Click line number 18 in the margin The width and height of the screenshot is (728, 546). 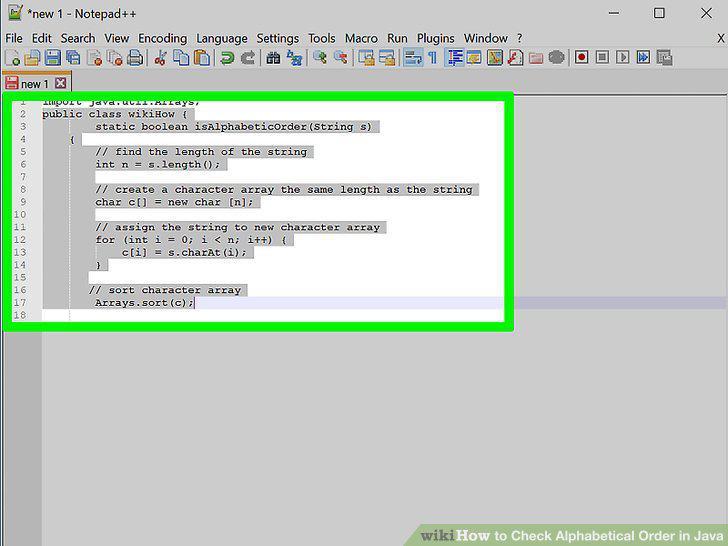20,315
